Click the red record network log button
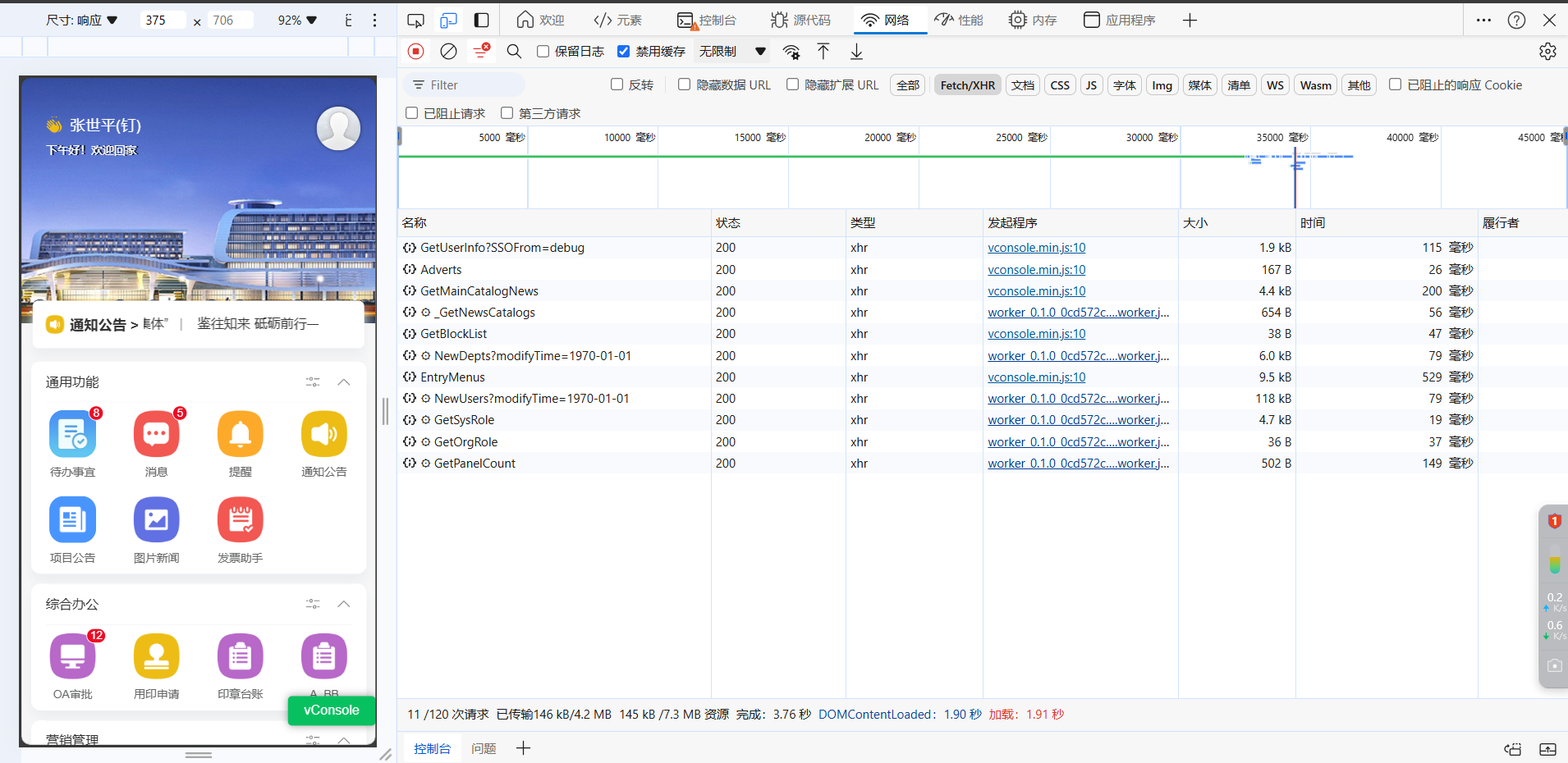This screenshot has height=763, width=1568. tap(416, 52)
